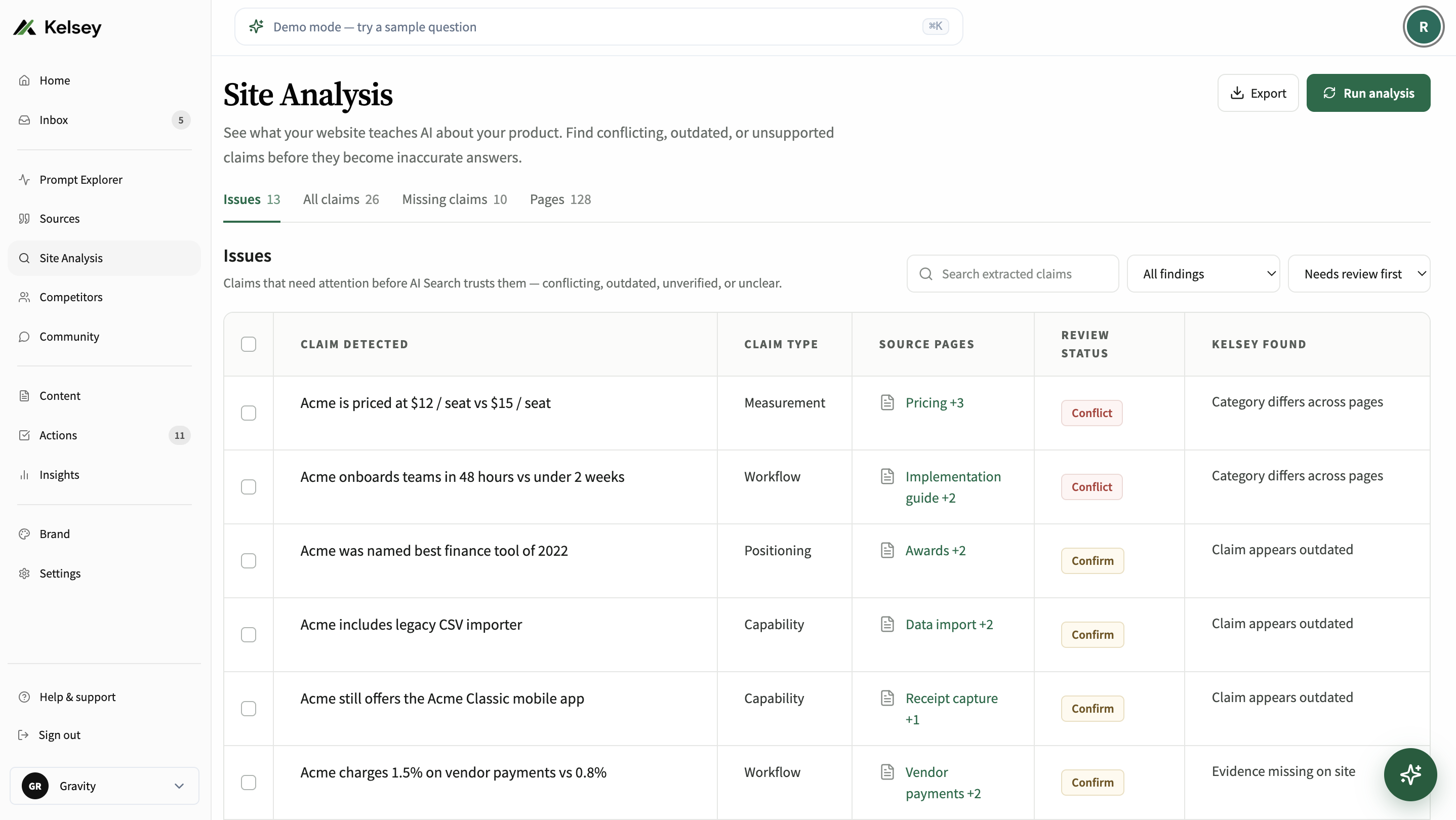Open the Needs review first sort dropdown

(1359, 273)
